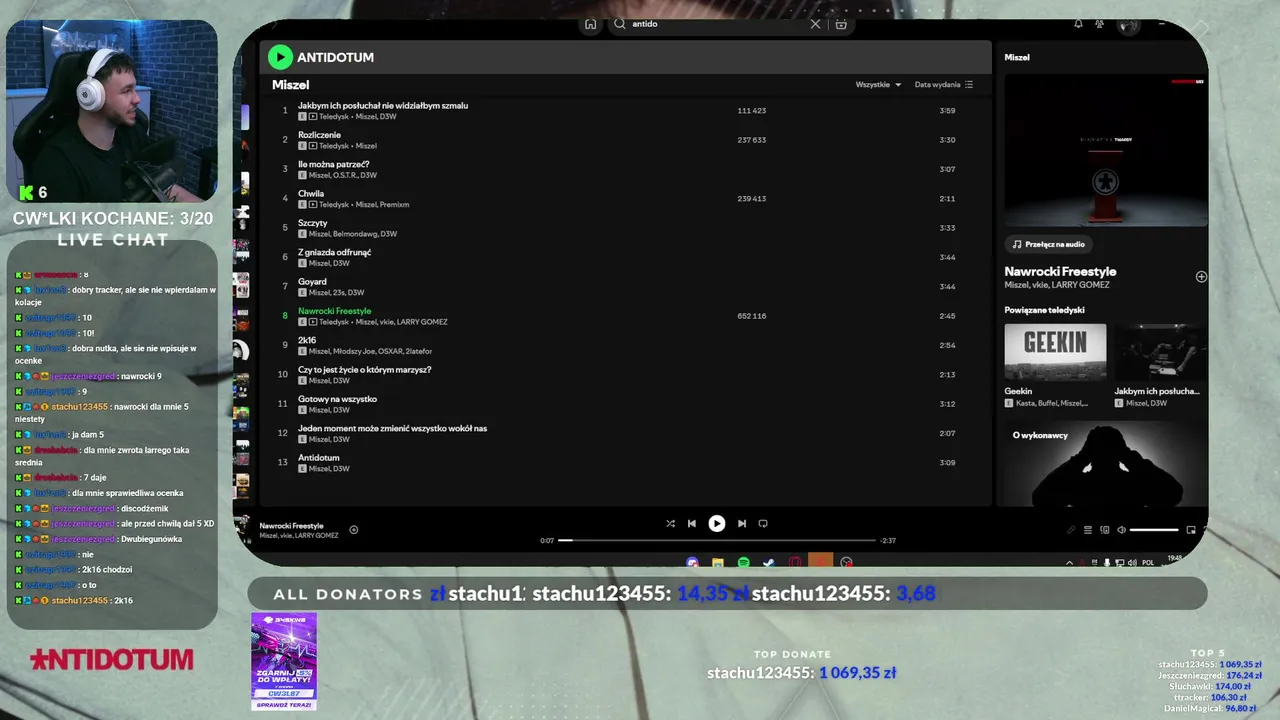Click the green play button next to ANTIDOTUM
This screenshot has height=720, width=1280.
pos(280,57)
